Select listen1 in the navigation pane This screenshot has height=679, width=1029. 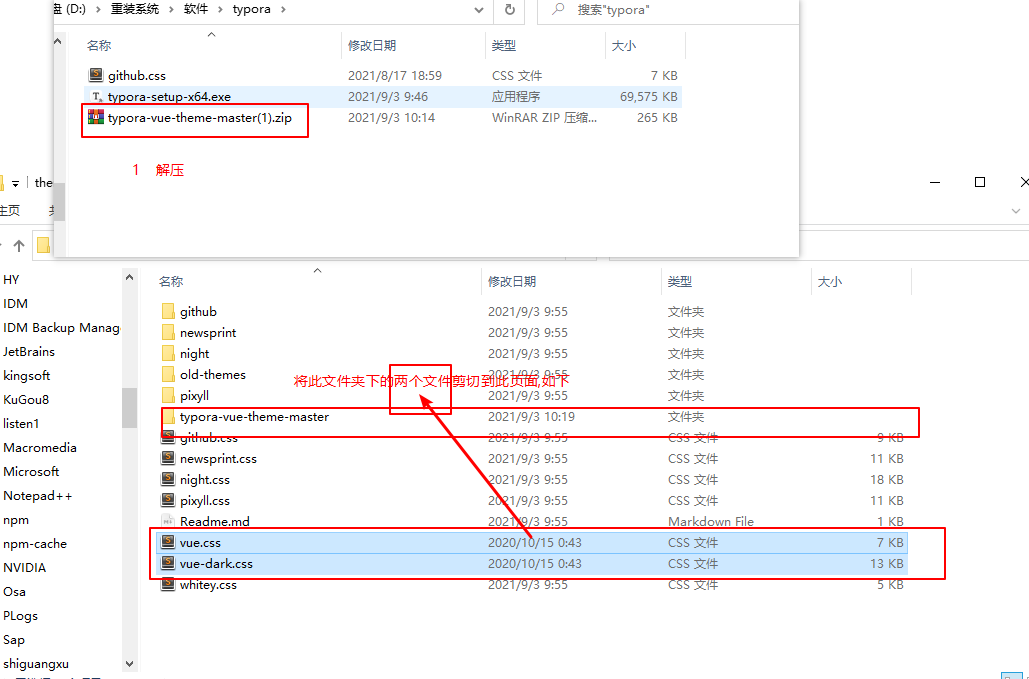pyautogui.click(x=21, y=424)
